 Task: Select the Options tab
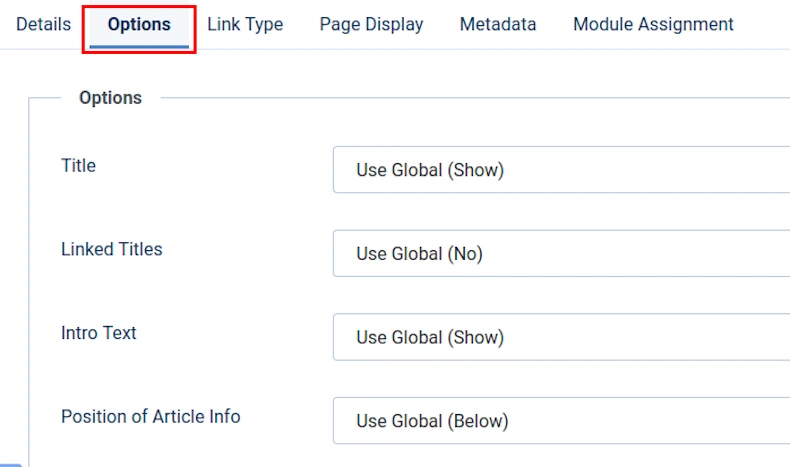tap(139, 24)
